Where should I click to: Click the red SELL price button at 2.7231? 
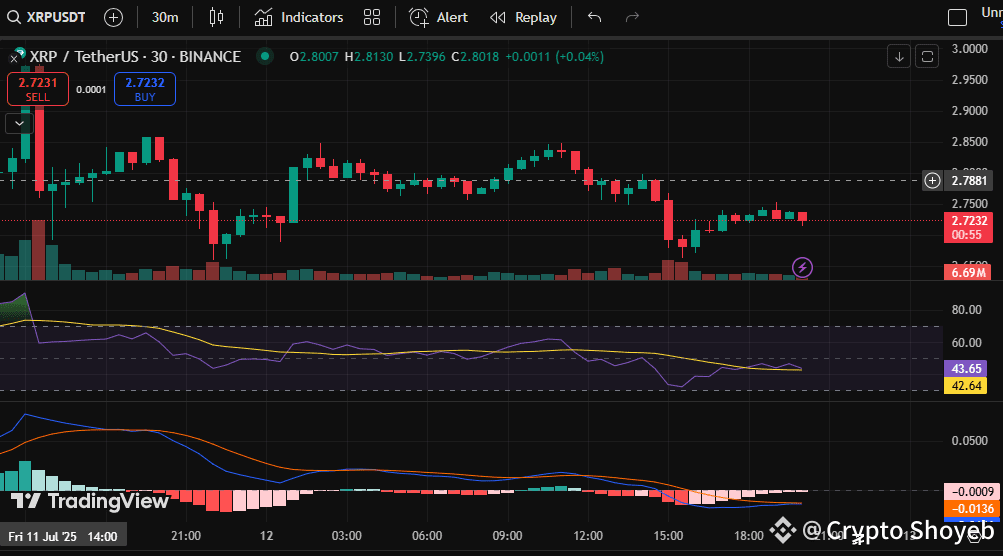coord(38,89)
